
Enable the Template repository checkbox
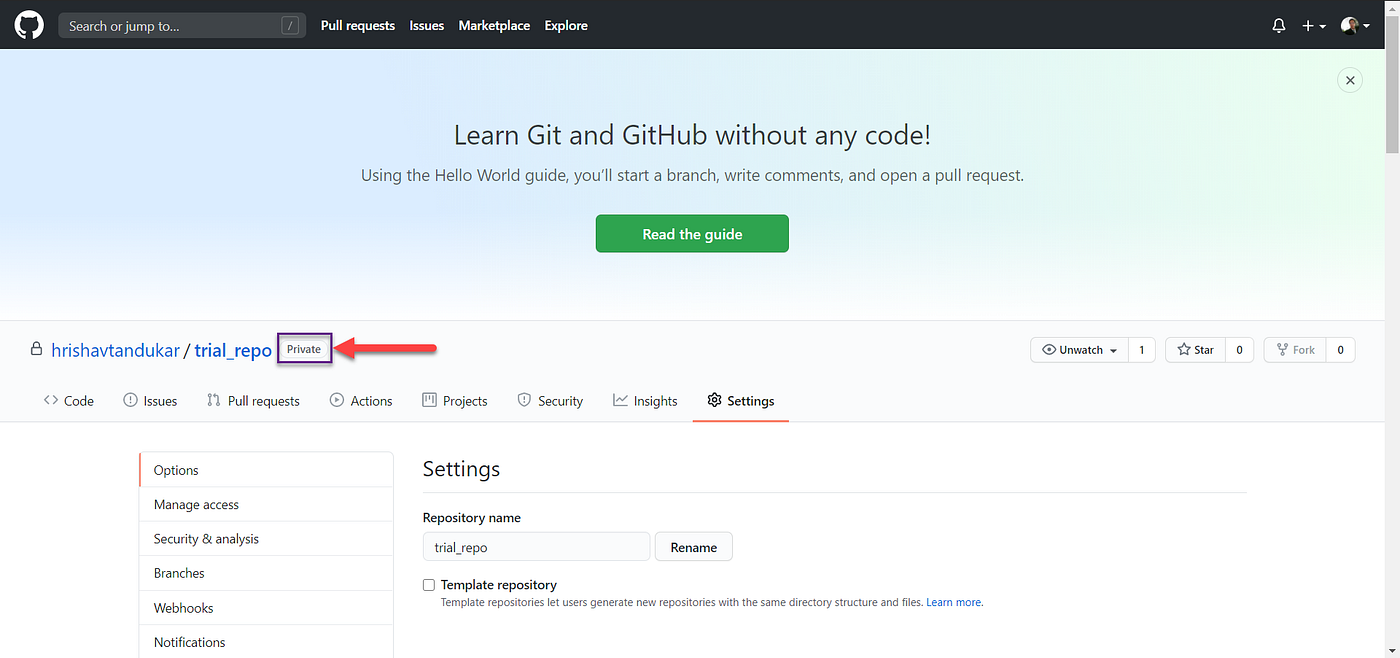[x=428, y=584]
